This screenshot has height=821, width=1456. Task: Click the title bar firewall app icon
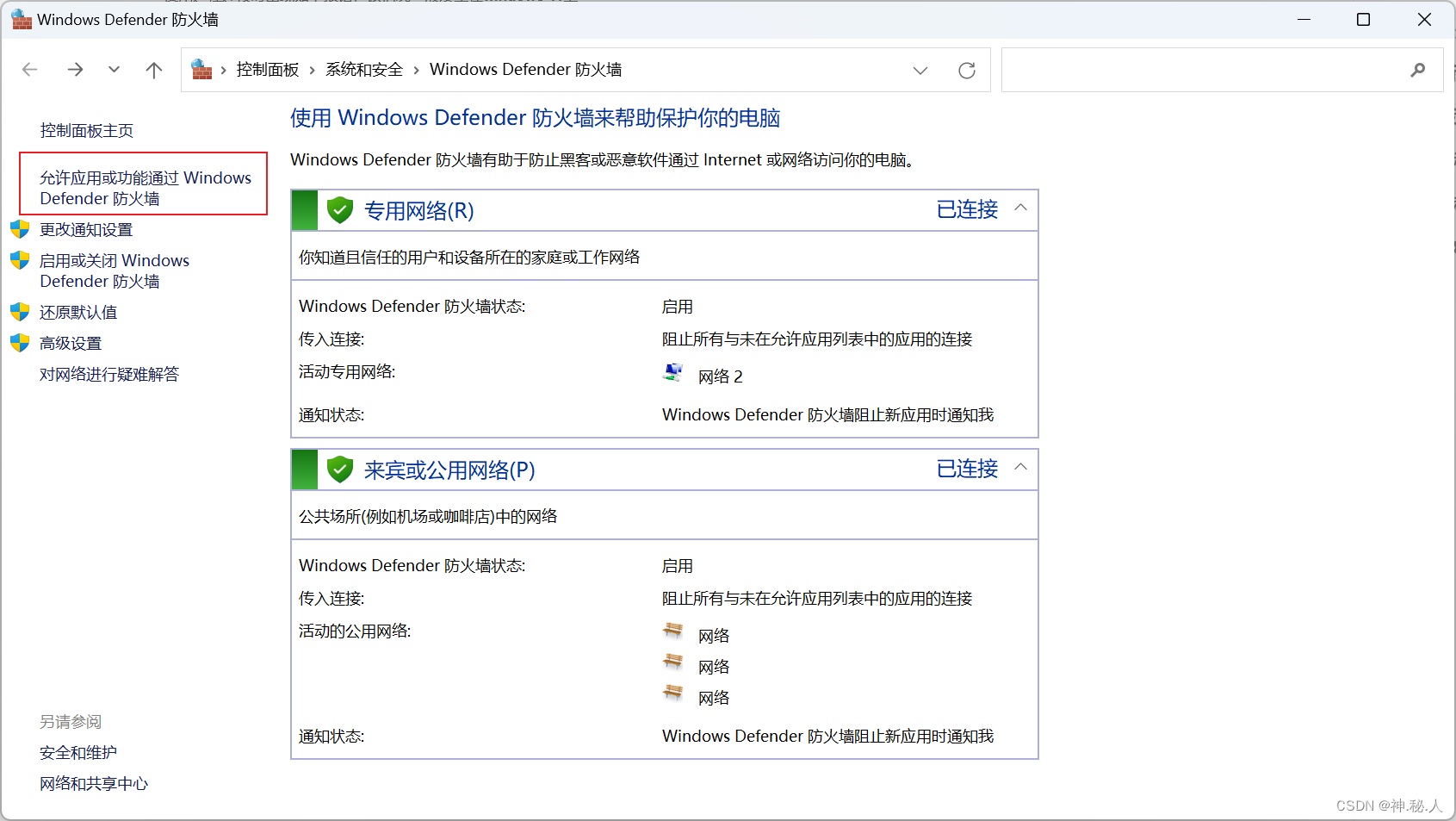[22, 19]
